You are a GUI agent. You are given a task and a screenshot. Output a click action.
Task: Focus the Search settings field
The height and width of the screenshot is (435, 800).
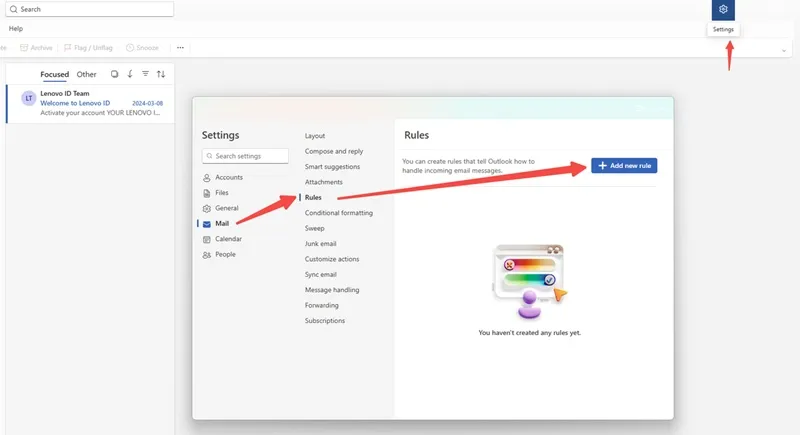point(245,156)
